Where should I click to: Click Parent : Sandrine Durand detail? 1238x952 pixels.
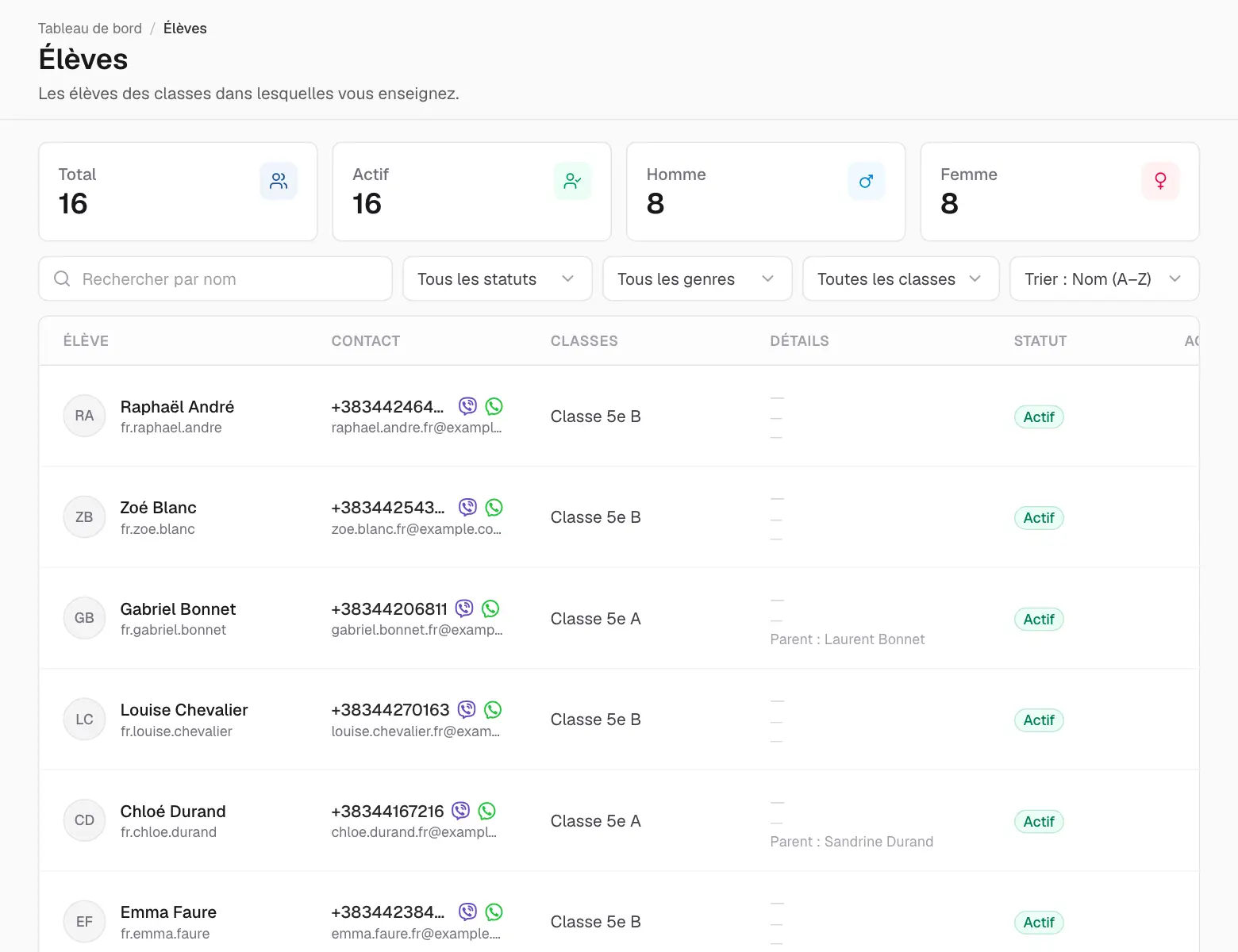click(852, 842)
